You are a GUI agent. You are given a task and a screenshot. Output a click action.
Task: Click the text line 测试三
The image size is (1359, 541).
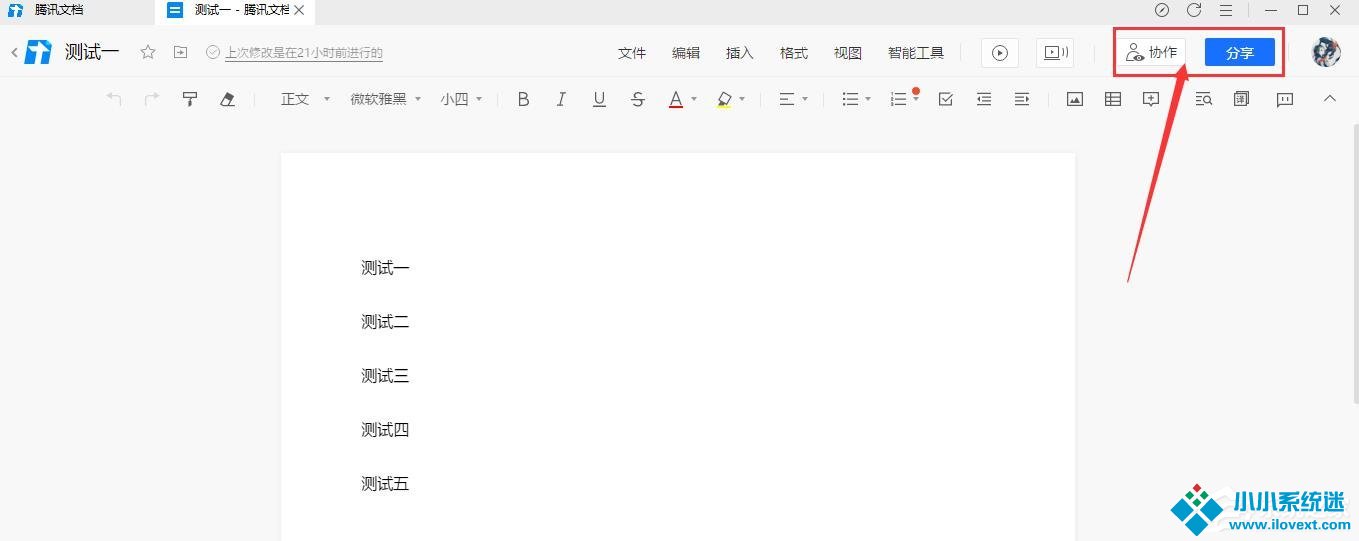coord(385,376)
